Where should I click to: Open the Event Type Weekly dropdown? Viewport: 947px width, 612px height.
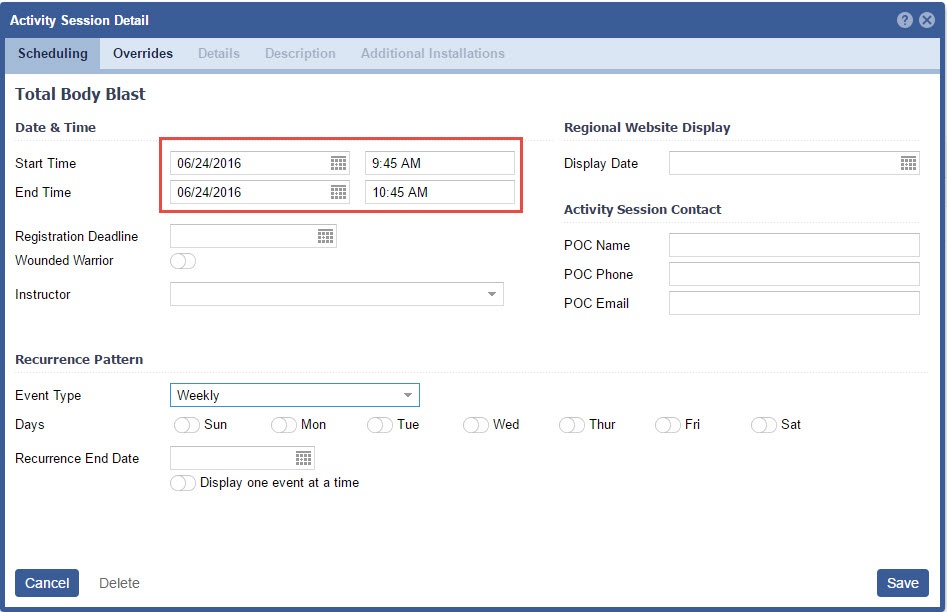pos(407,395)
